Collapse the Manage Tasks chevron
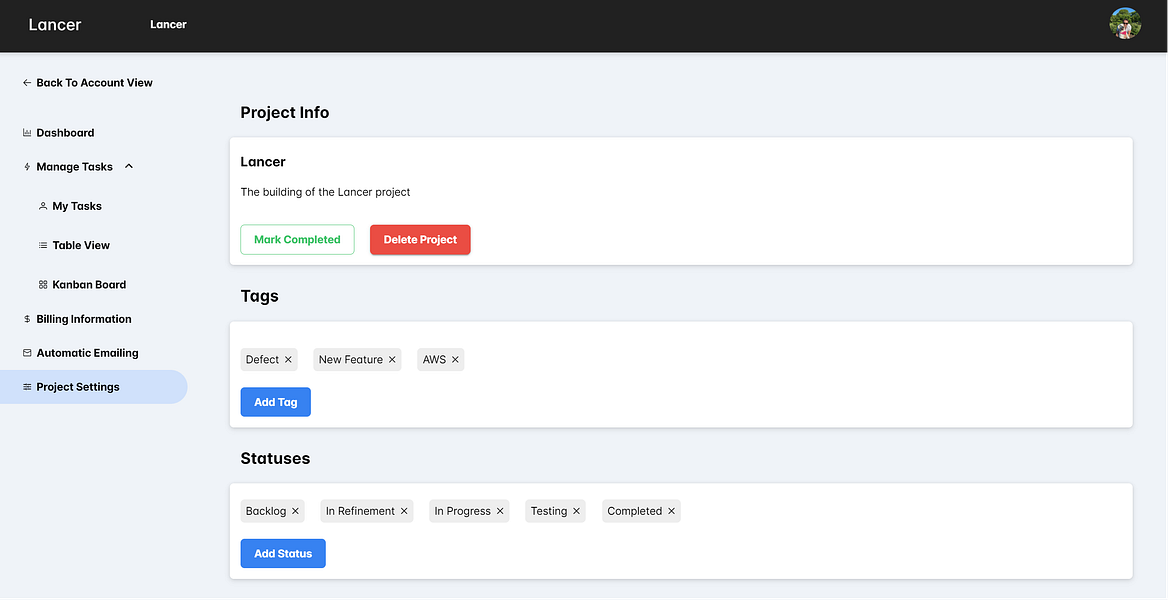The height and width of the screenshot is (600, 1168). tap(129, 166)
